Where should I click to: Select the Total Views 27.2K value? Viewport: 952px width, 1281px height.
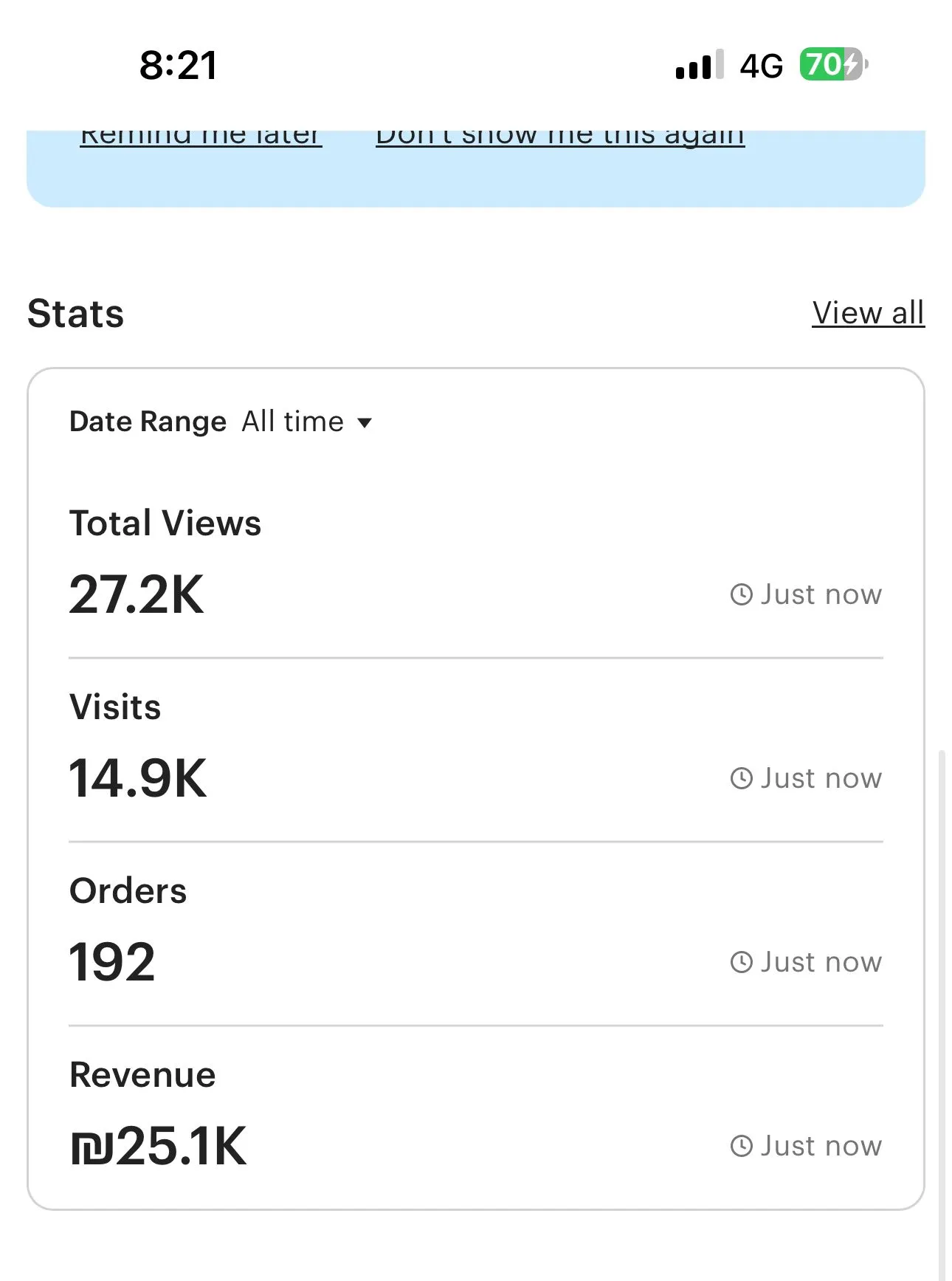pos(137,595)
